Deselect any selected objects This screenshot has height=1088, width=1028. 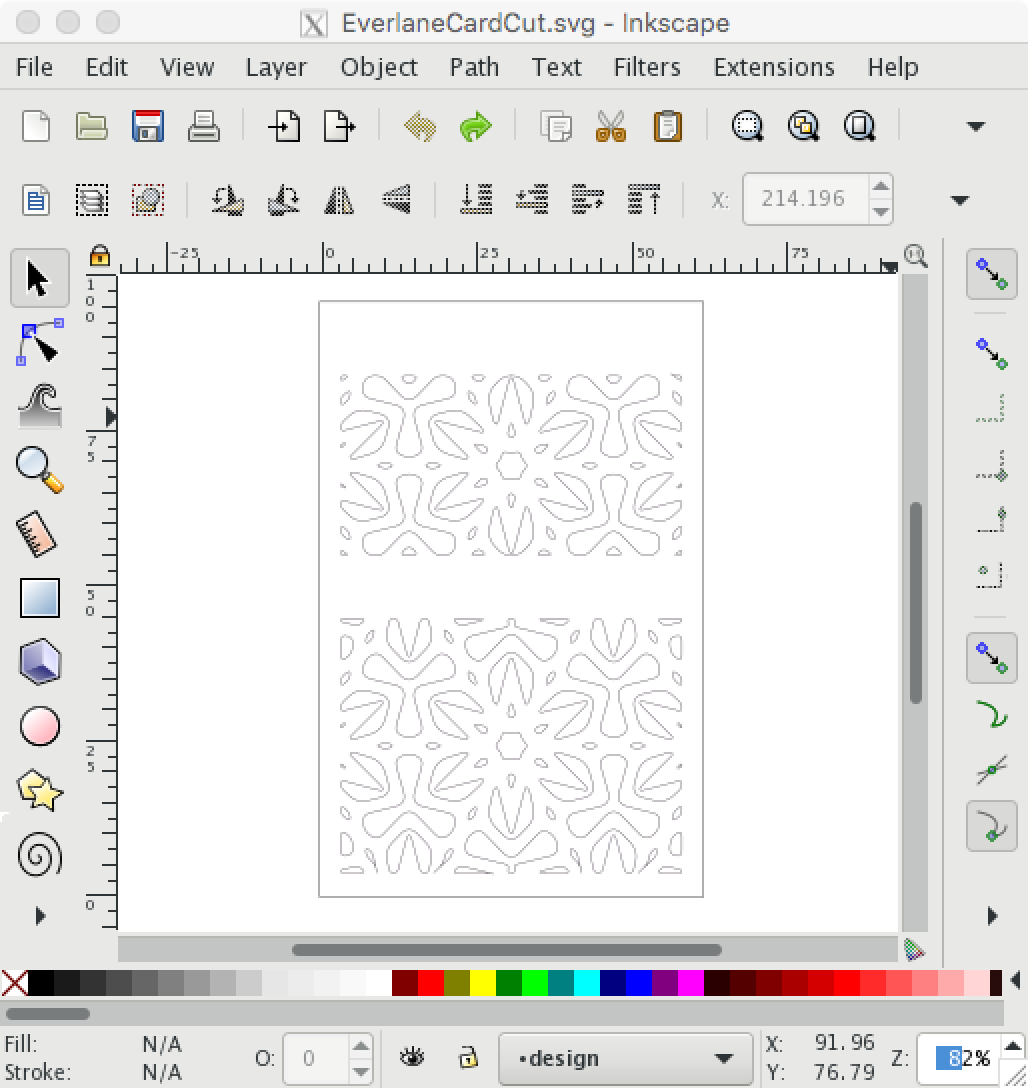pos(148,201)
